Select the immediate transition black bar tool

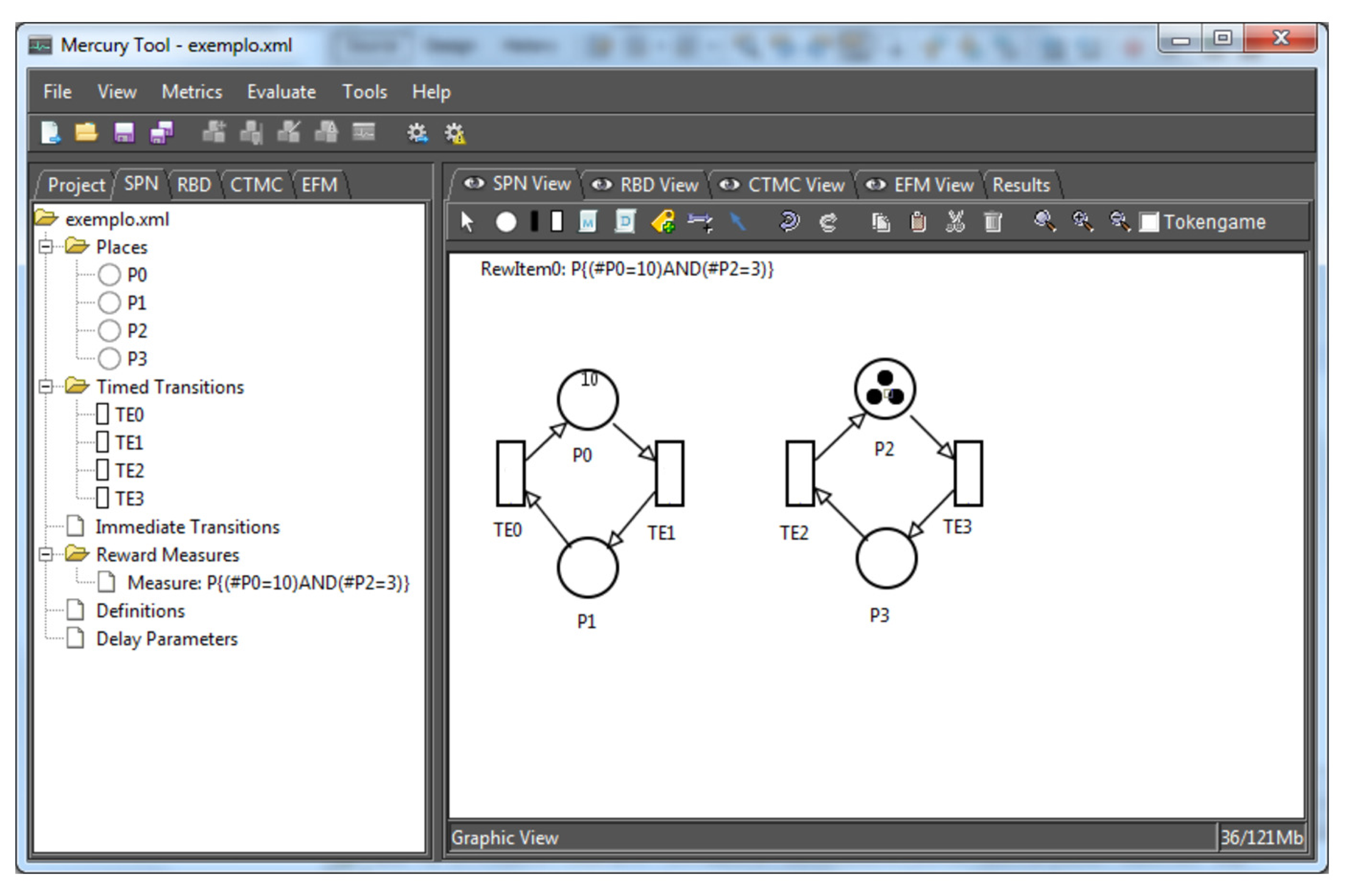point(534,221)
